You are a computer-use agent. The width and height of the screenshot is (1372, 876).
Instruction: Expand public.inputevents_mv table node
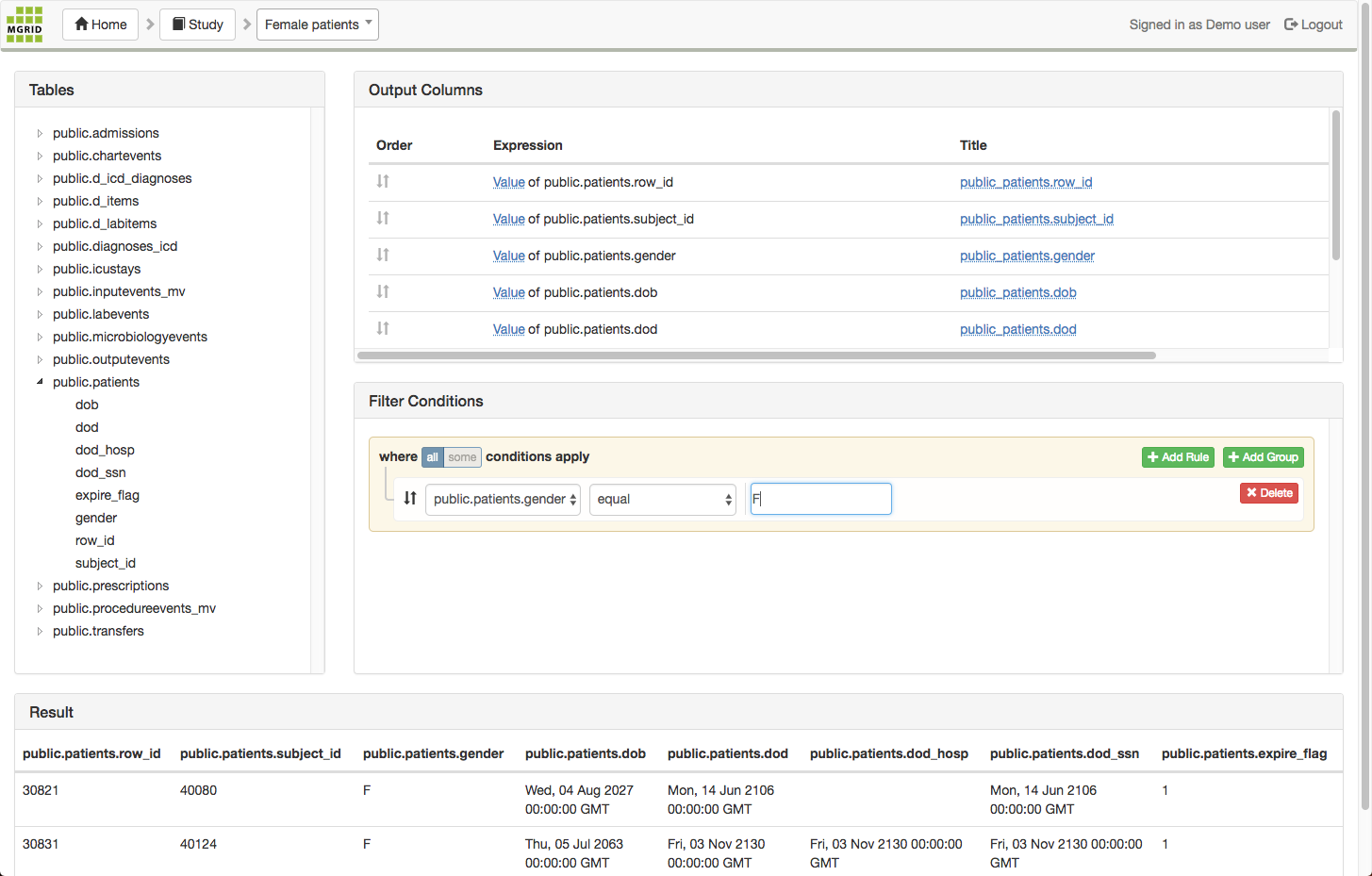(x=40, y=291)
